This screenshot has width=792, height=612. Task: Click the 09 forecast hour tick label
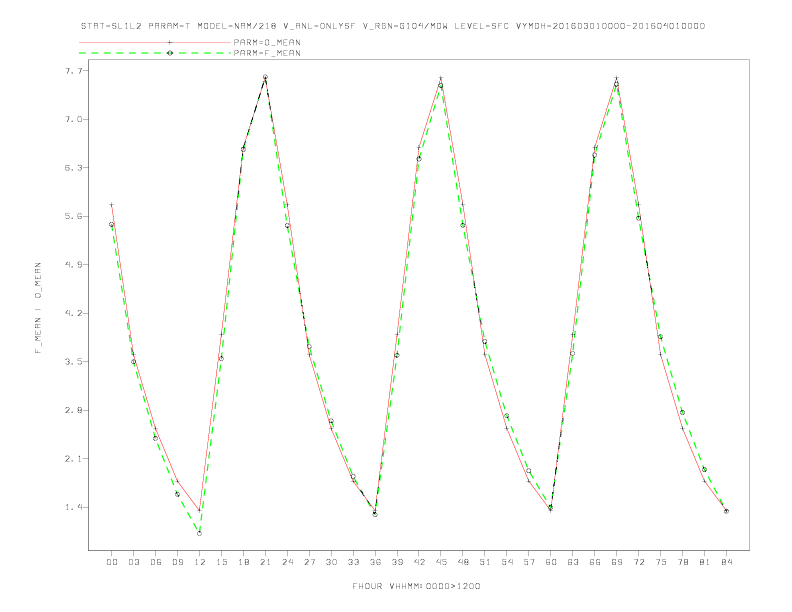tap(177, 562)
